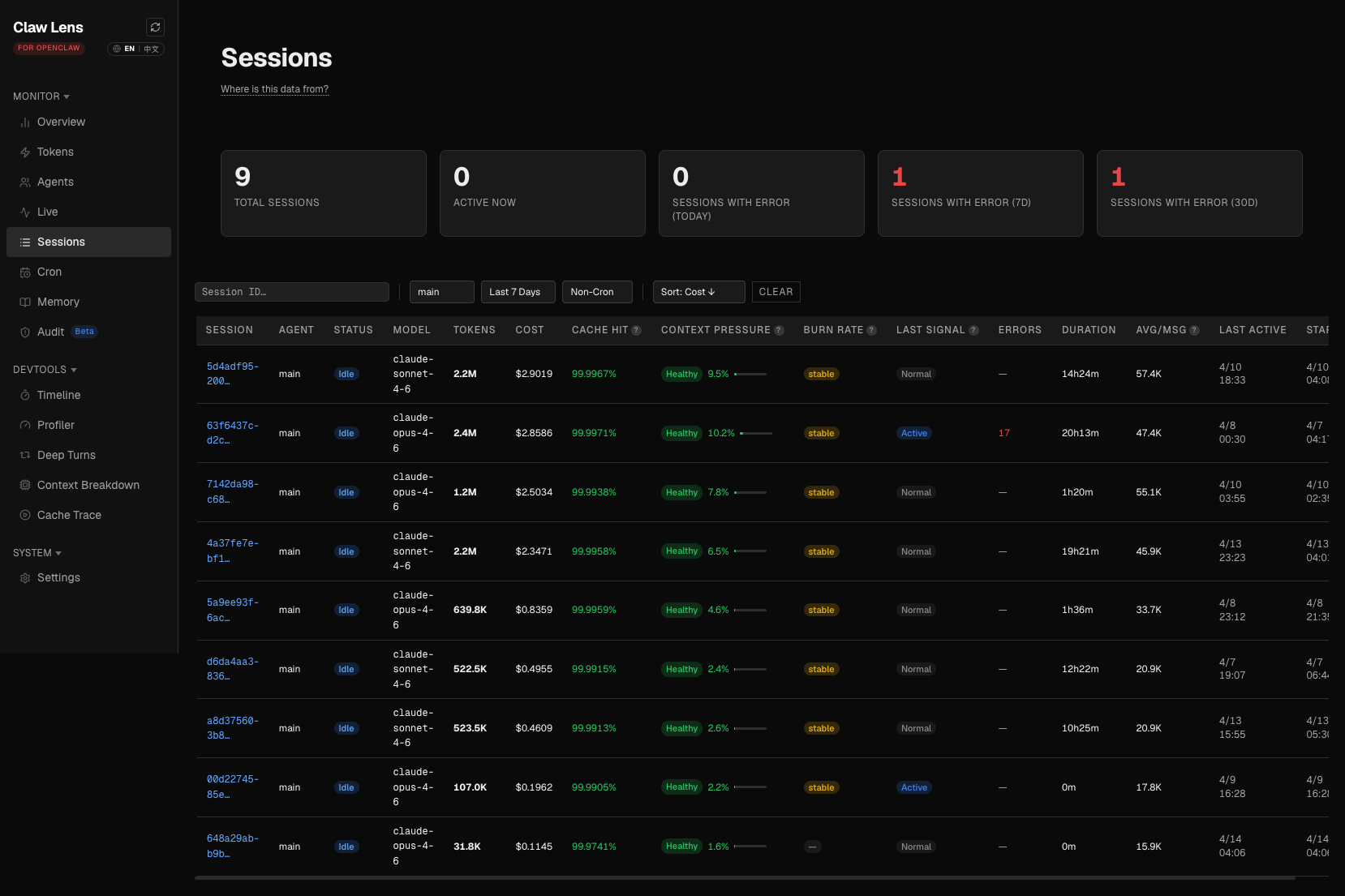Click help icon next to Context Pressure header
1345x896 pixels.
(780, 331)
